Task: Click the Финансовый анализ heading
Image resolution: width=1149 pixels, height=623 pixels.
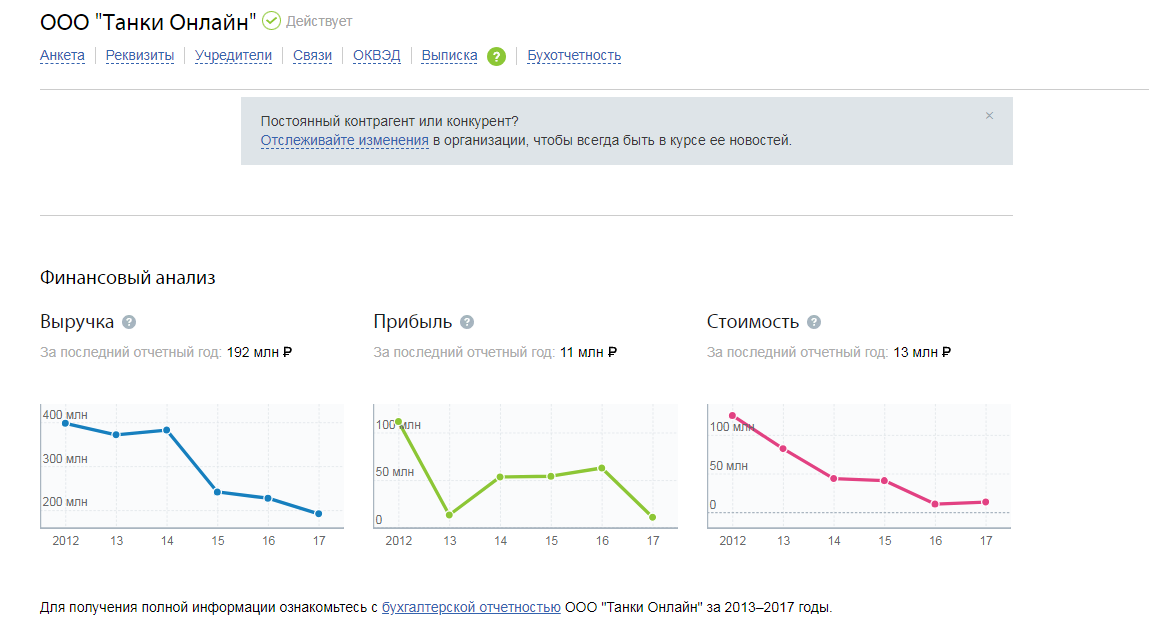Action: (x=128, y=278)
